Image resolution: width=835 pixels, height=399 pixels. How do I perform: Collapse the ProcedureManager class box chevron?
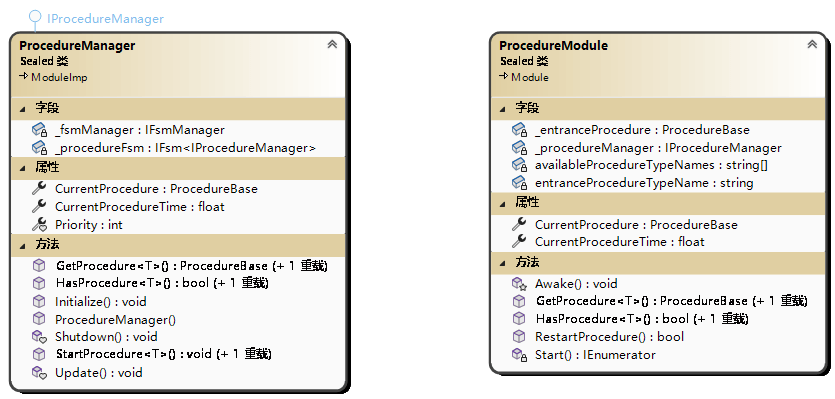pos(332,44)
